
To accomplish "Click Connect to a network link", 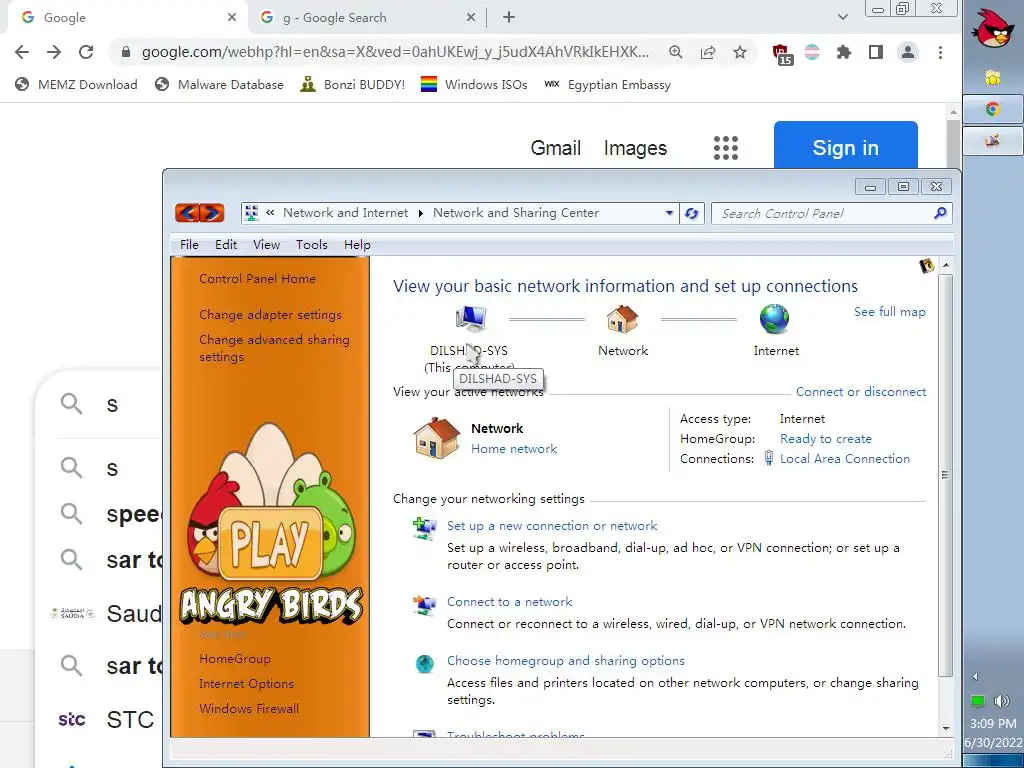I will point(509,601).
